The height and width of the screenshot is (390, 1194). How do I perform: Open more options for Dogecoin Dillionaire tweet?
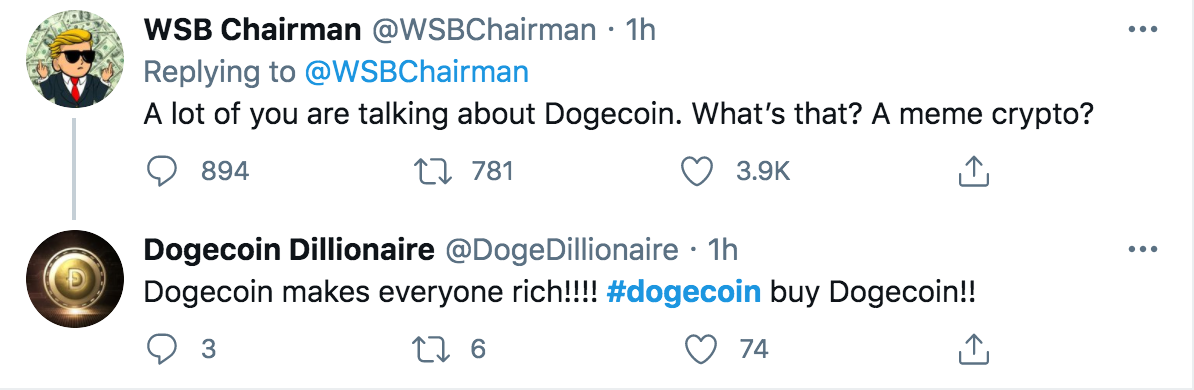tap(1142, 250)
